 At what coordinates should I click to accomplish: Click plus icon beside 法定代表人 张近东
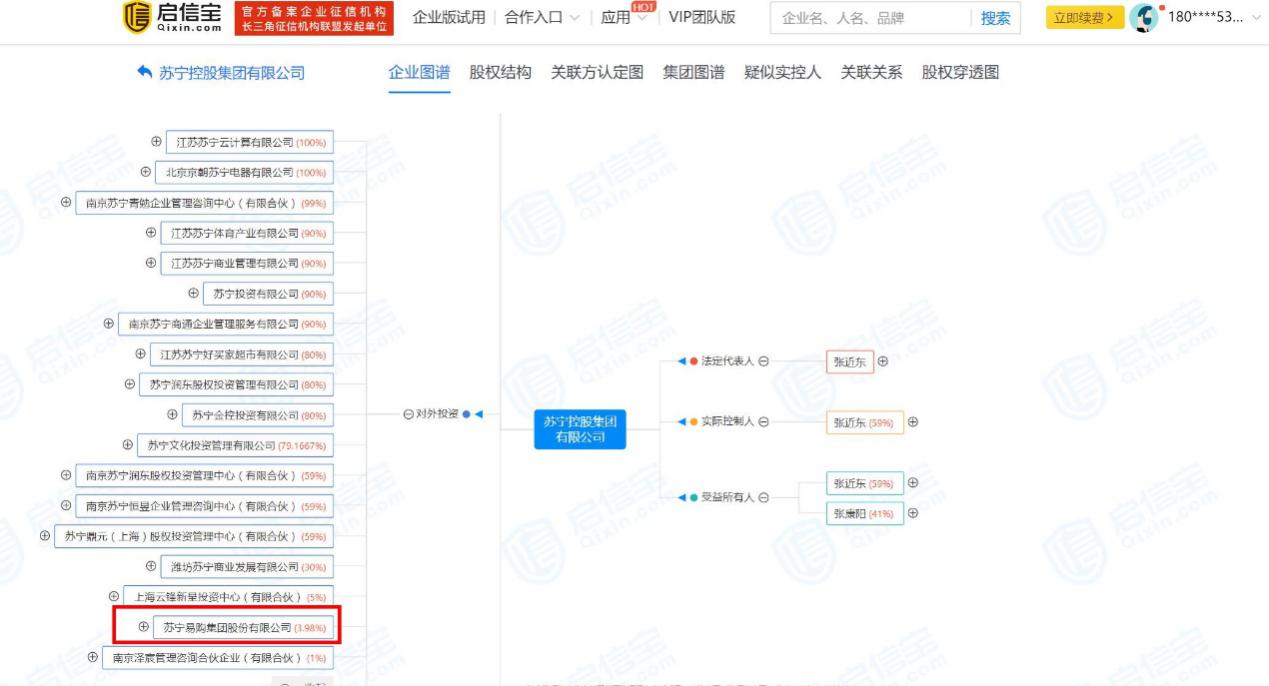coord(882,361)
